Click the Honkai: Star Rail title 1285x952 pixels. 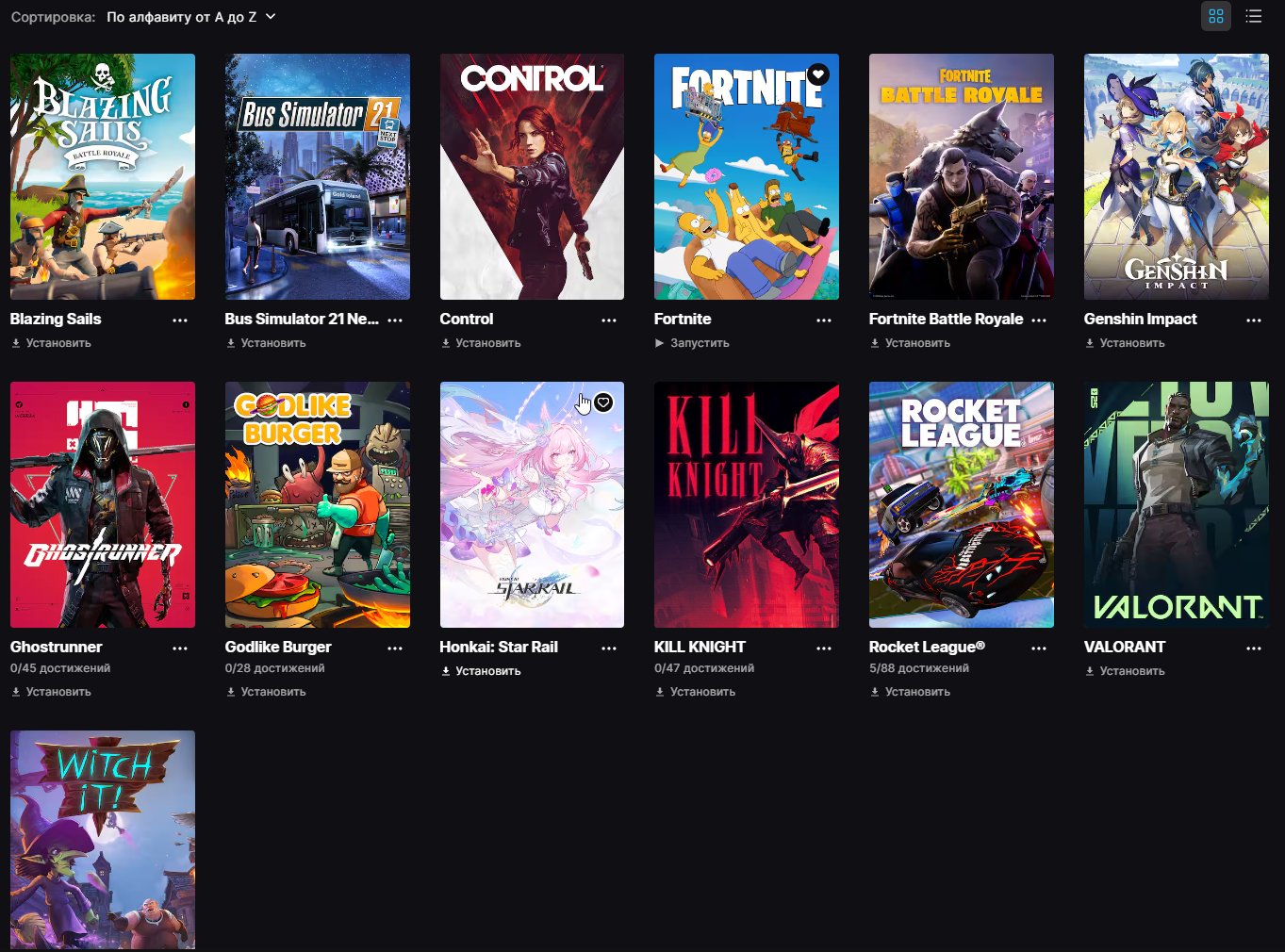click(499, 647)
